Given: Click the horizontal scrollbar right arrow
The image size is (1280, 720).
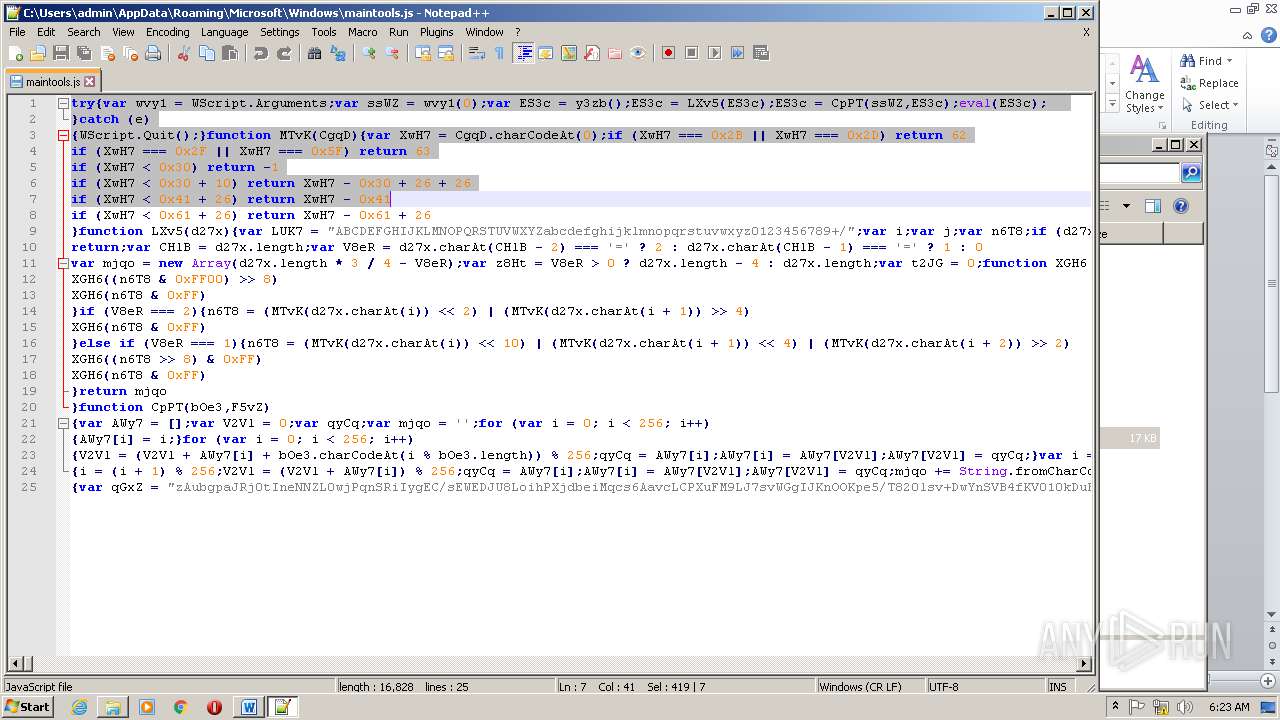Looking at the screenshot, I should [1085, 664].
